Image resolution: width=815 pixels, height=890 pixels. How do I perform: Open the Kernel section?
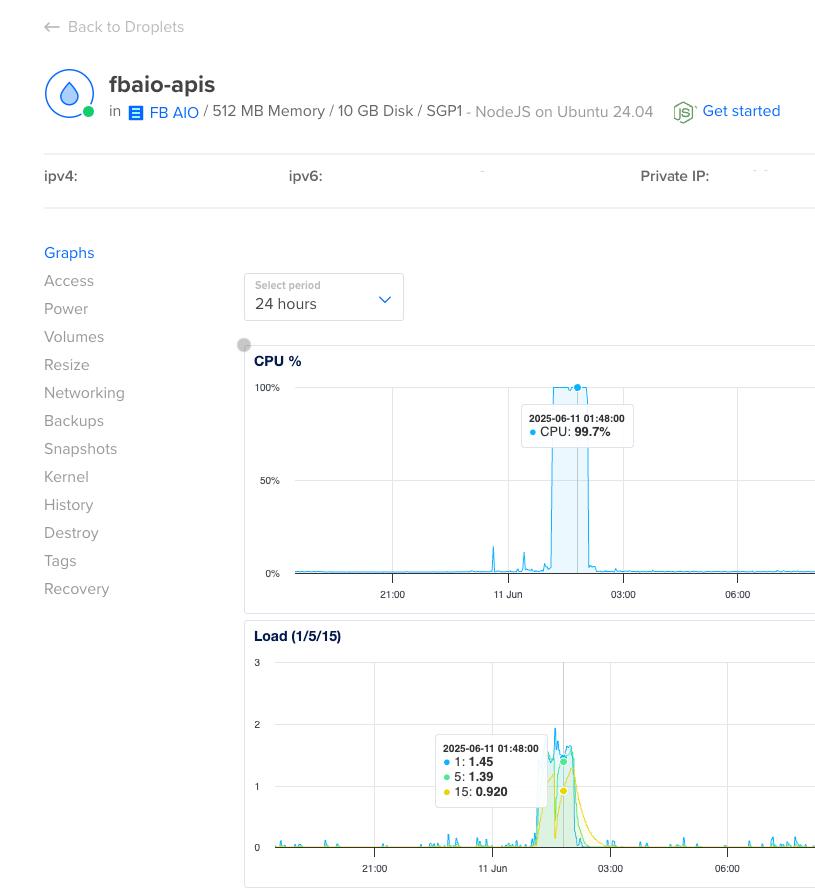(x=66, y=476)
